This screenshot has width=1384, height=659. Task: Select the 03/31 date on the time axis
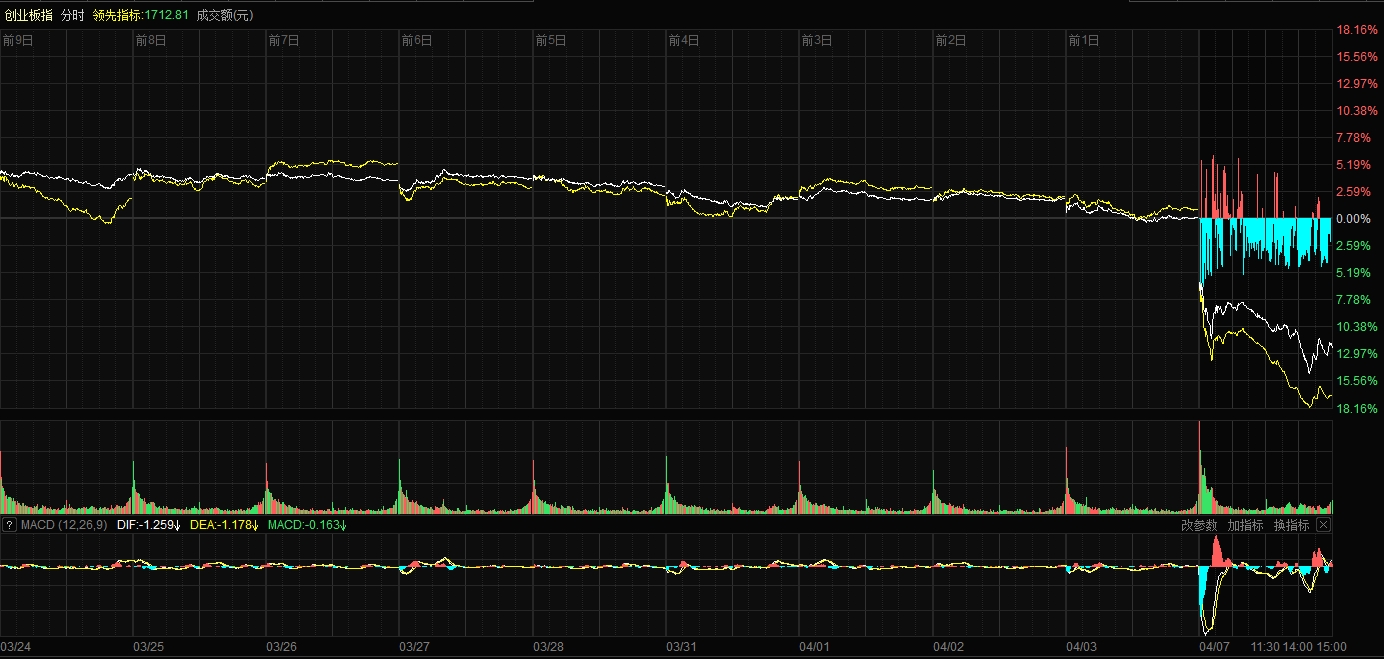coord(682,647)
